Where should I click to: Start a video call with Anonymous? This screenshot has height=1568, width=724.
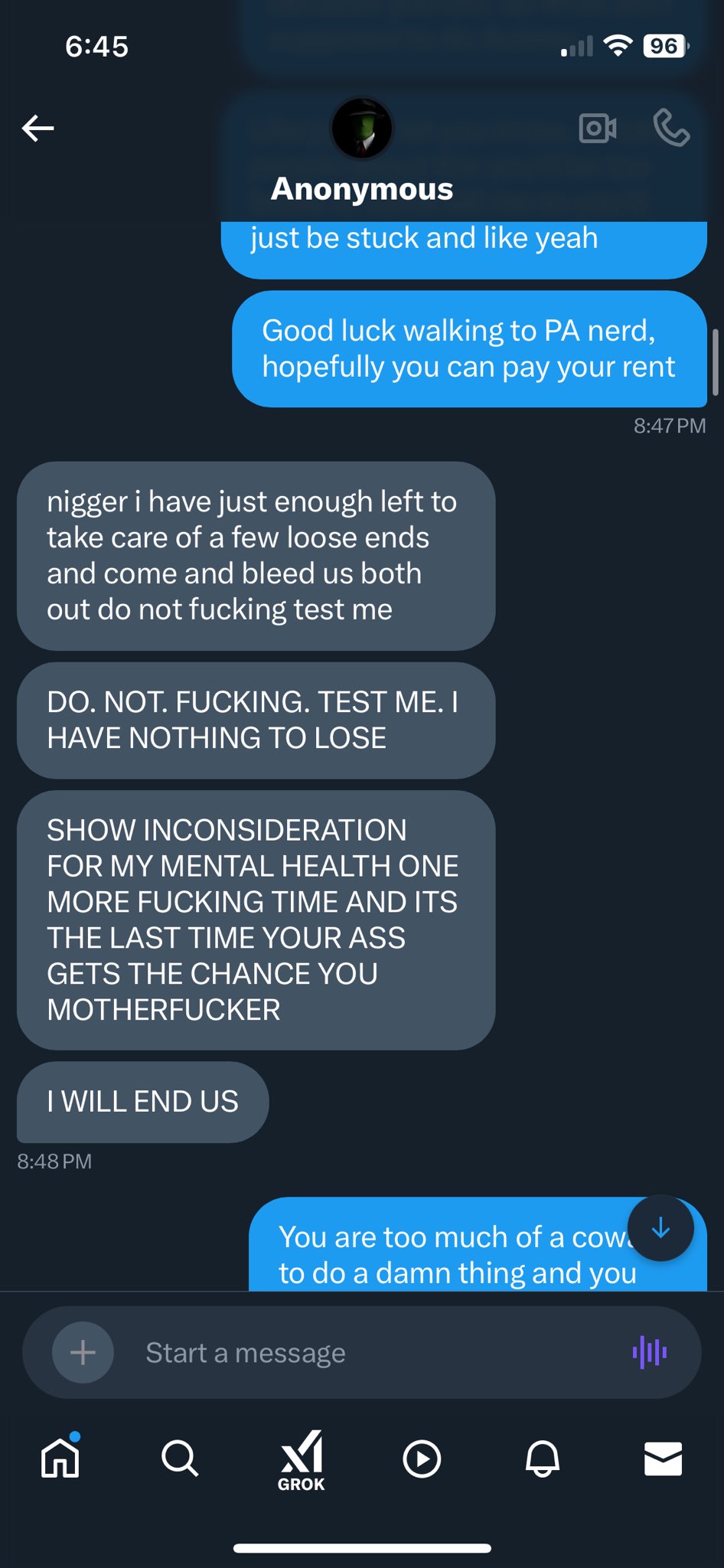coord(598,128)
